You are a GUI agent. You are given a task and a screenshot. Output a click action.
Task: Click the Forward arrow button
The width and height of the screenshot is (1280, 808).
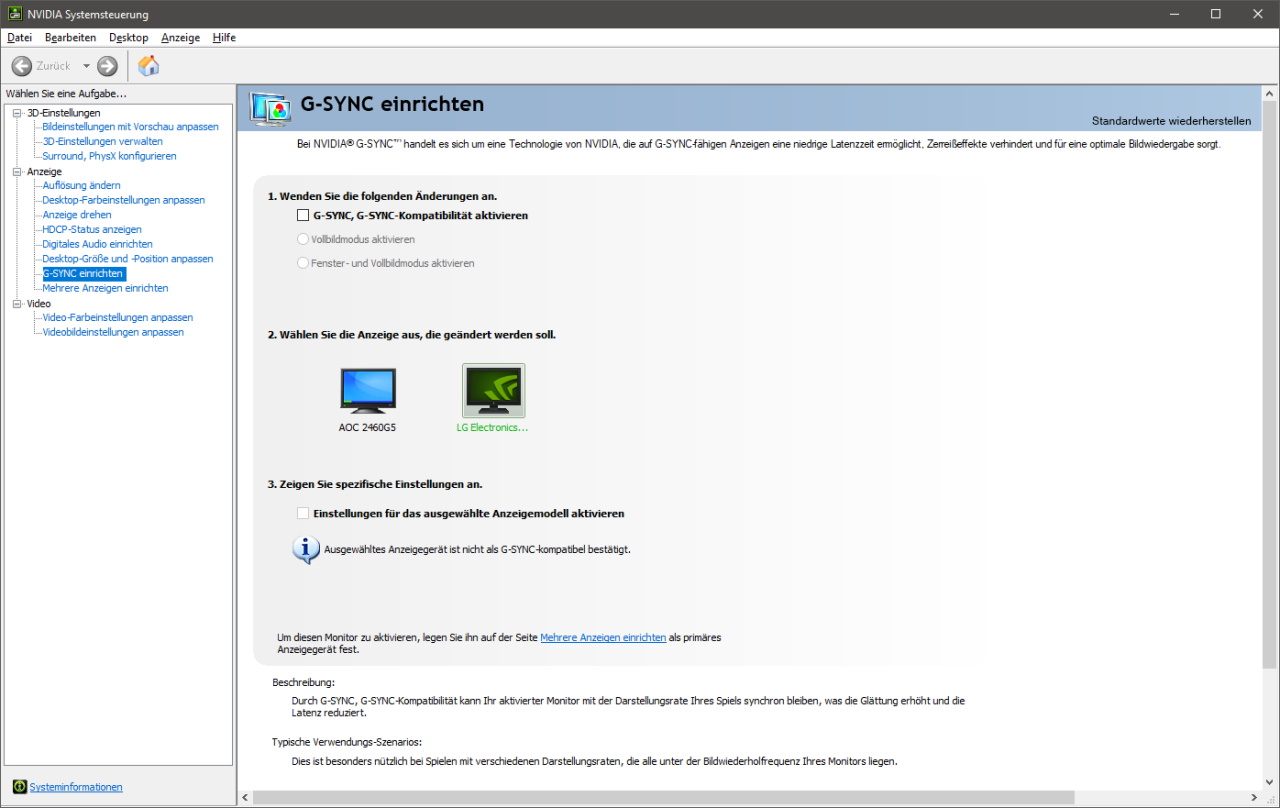[x=108, y=66]
